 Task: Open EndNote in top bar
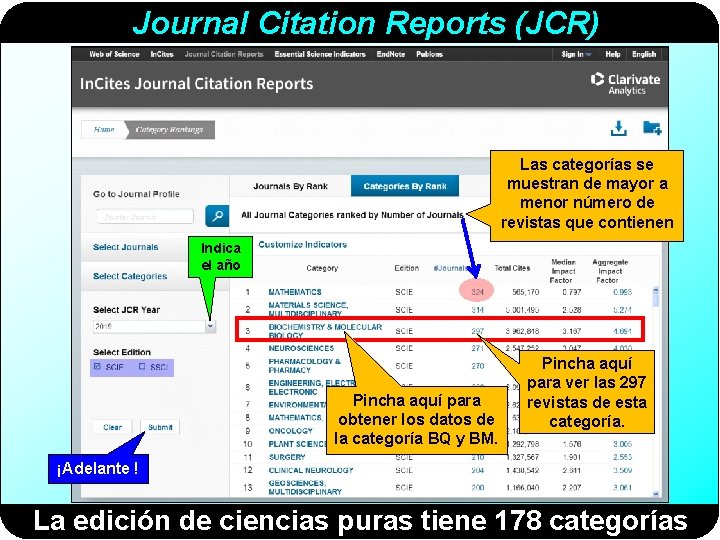click(391, 54)
